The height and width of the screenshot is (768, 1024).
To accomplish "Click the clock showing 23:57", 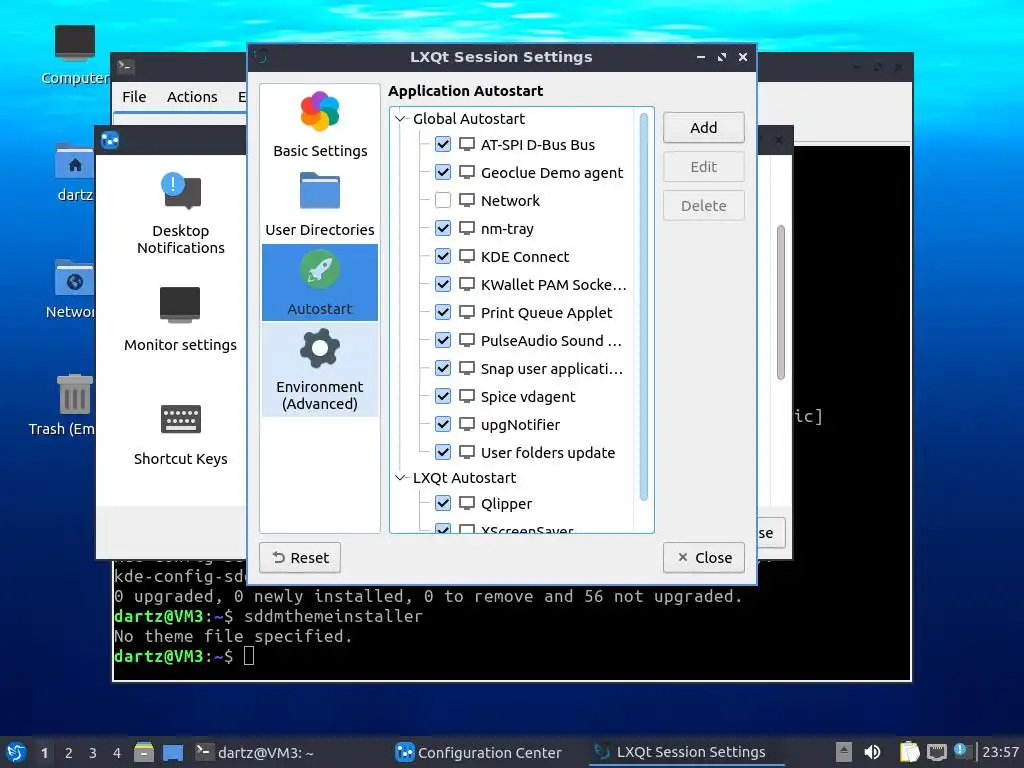I will (x=1000, y=752).
